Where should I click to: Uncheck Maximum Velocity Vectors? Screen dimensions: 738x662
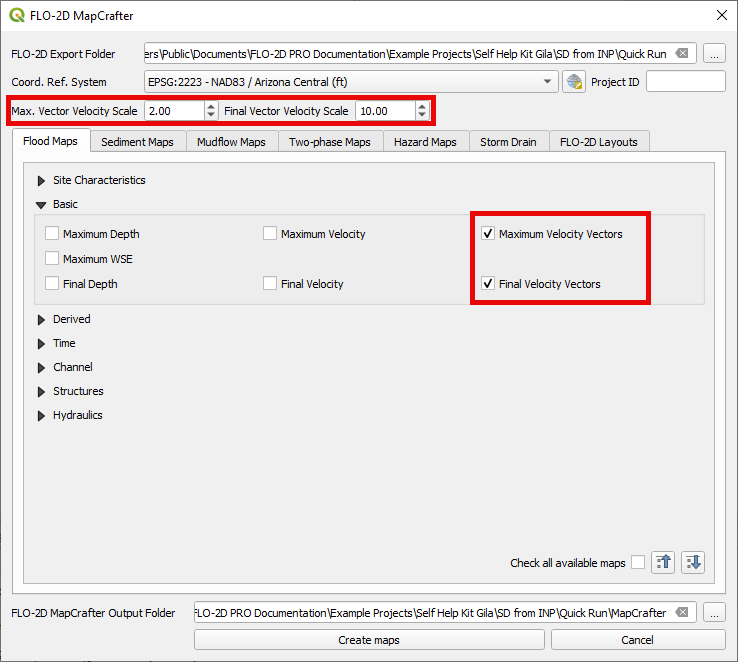(488, 234)
